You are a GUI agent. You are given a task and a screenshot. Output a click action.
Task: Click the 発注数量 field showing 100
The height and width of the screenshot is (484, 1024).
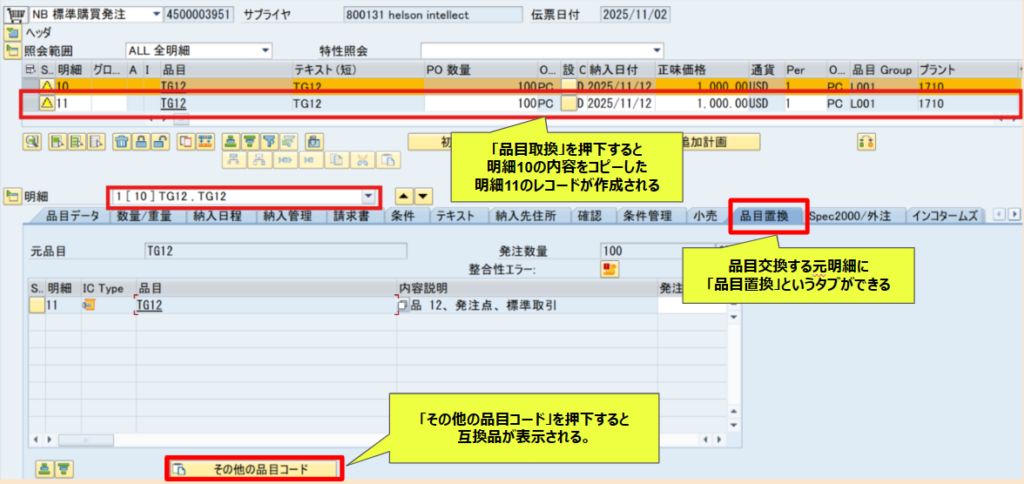point(658,251)
